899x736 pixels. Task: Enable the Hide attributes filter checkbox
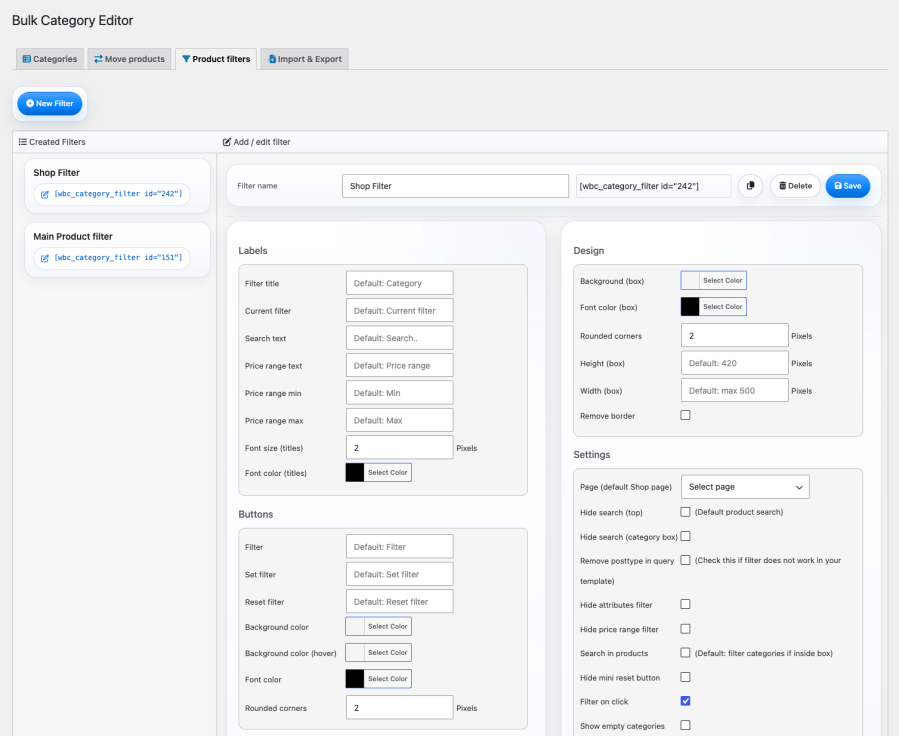685,604
